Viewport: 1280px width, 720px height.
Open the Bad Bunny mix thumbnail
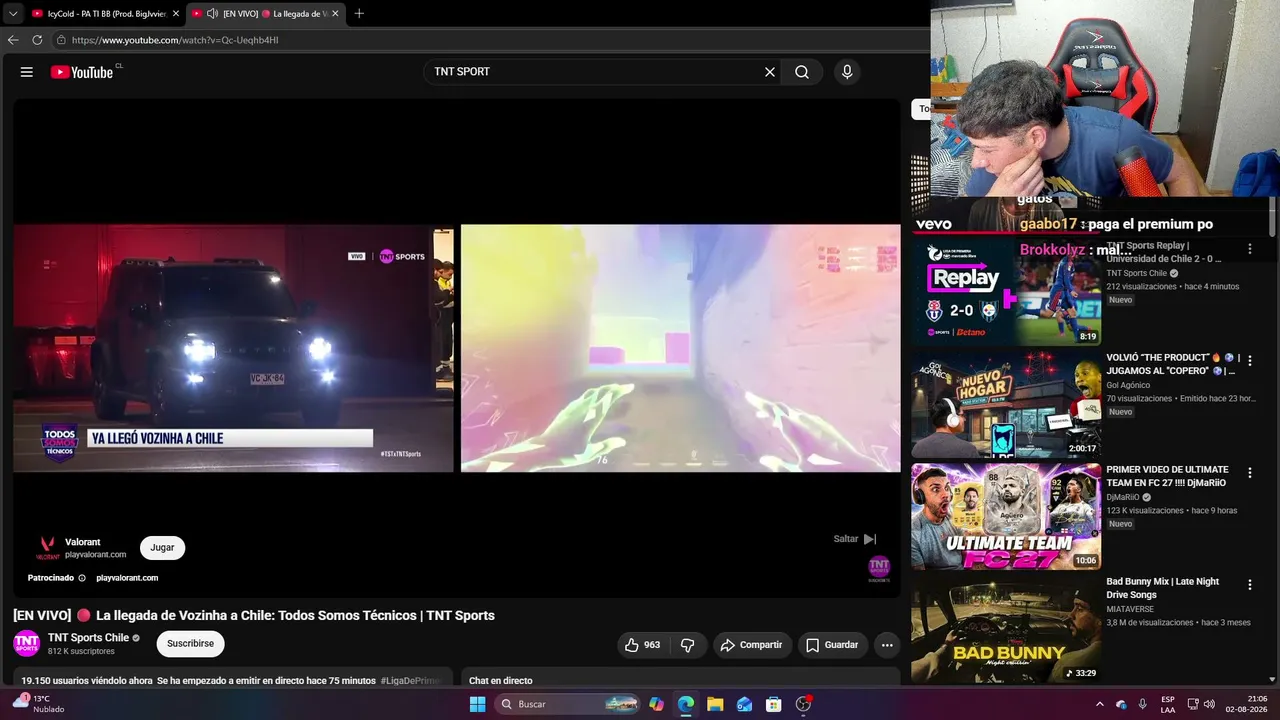(x=1006, y=629)
